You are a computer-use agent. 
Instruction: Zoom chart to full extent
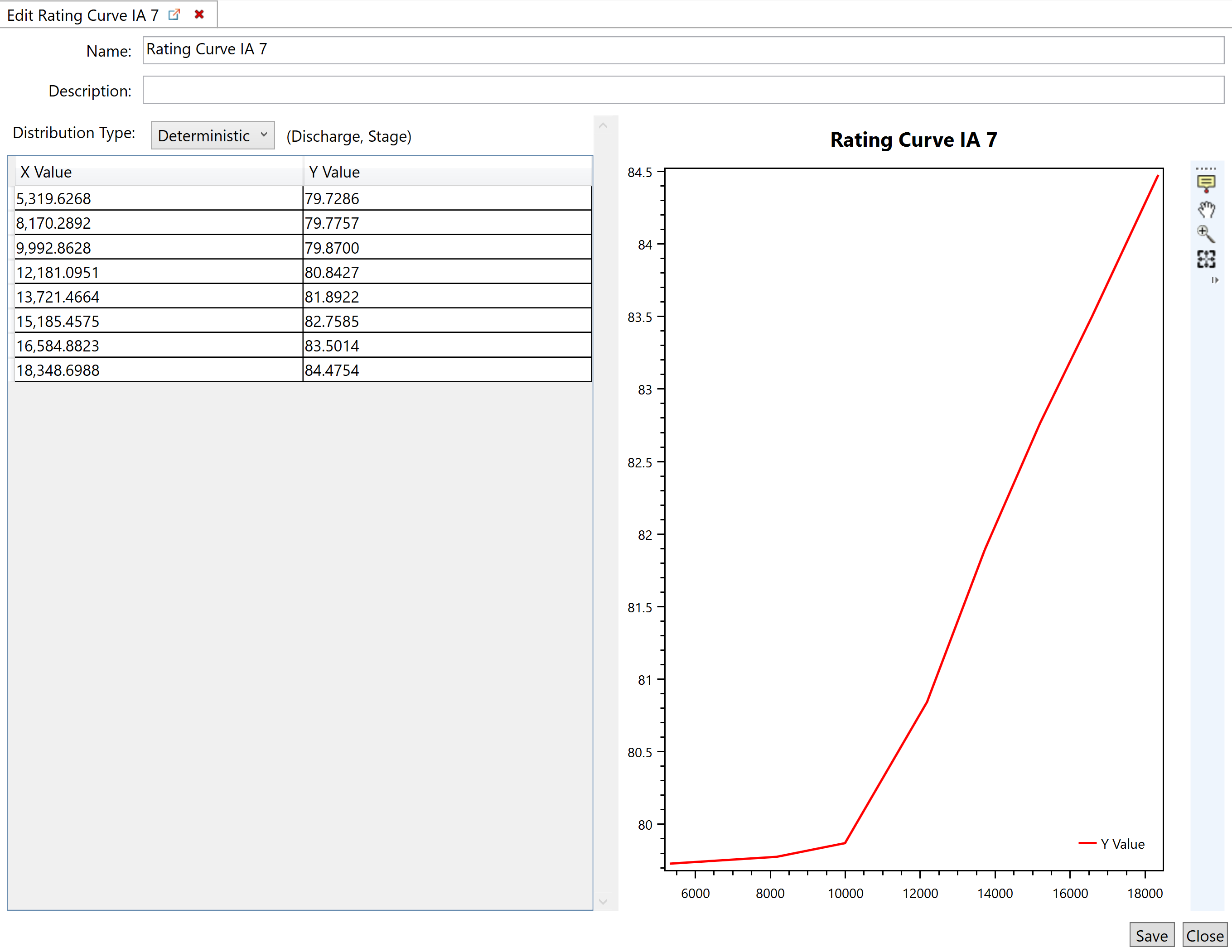(x=1206, y=259)
